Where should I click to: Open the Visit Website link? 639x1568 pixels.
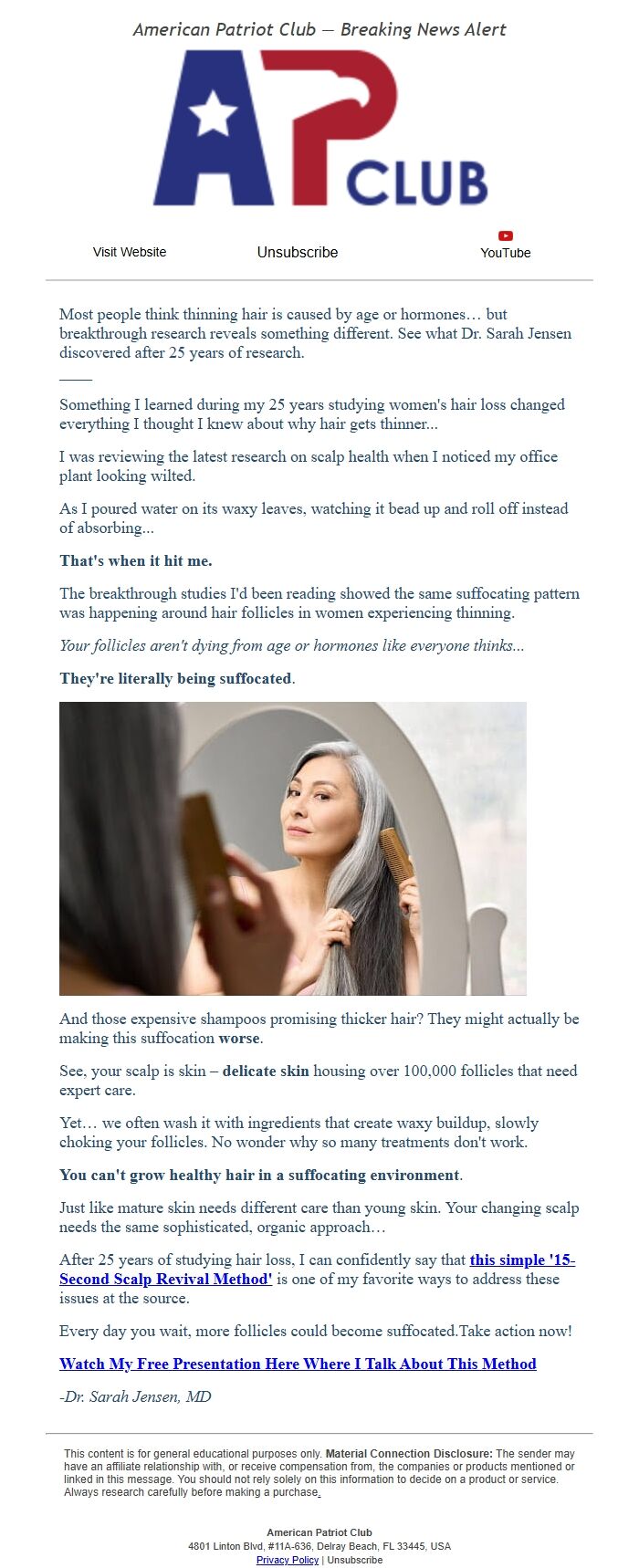pyautogui.click(x=130, y=252)
